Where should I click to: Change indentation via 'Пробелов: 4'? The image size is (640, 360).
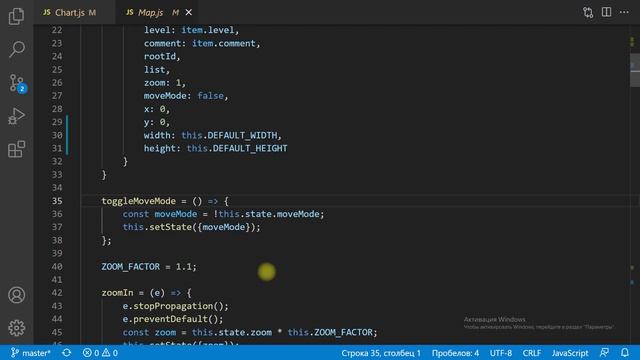pyautogui.click(x=455, y=353)
